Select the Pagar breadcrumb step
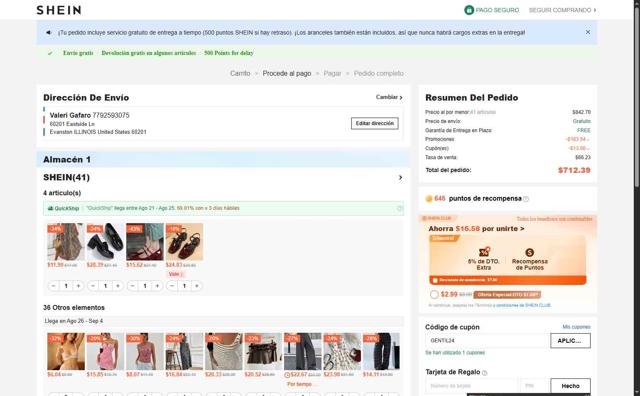Image resolution: width=640 pixels, height=396 pixels. click(x=332, y=73)
